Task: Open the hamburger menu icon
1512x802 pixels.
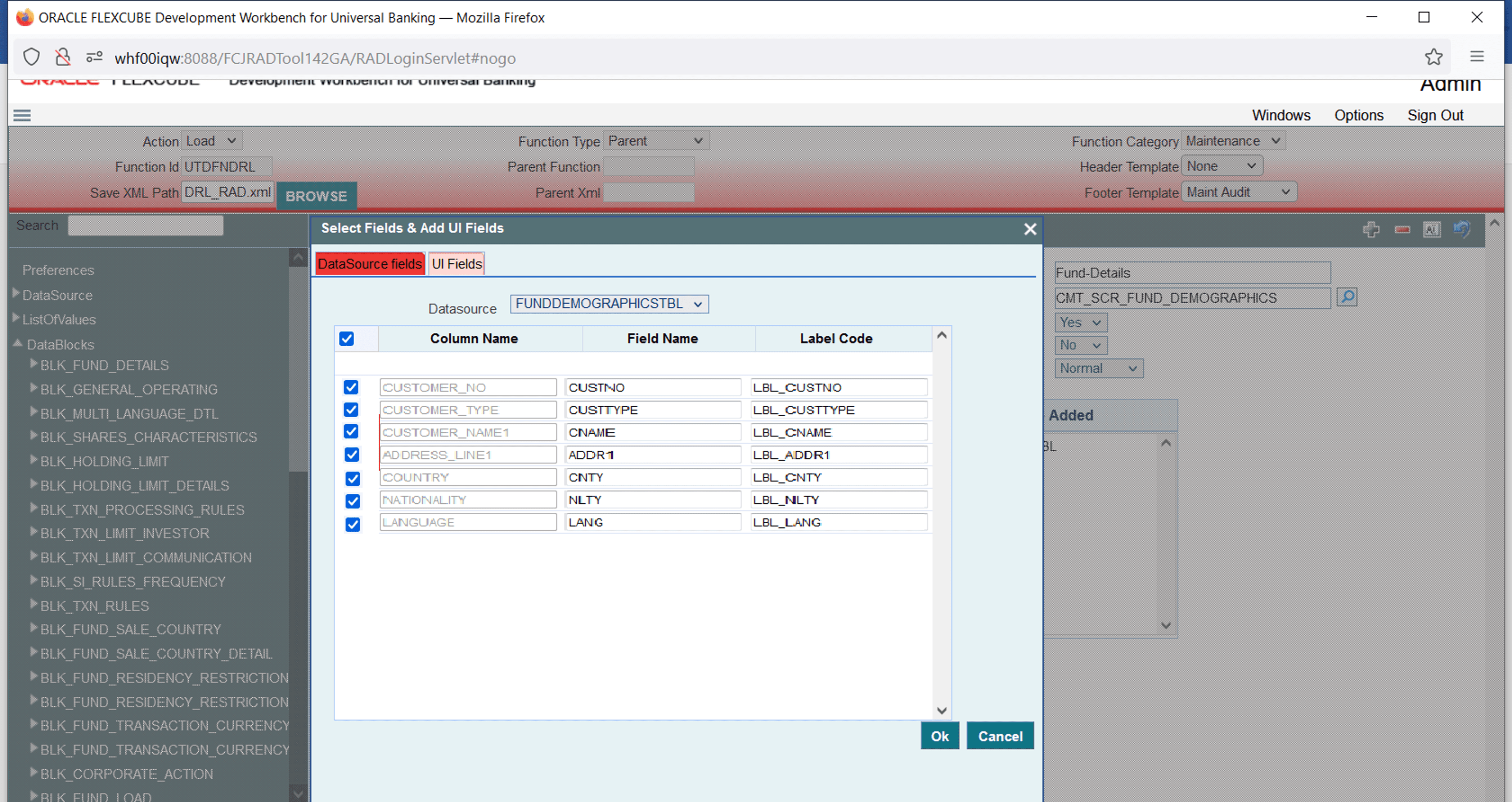Action: [22, 115]
